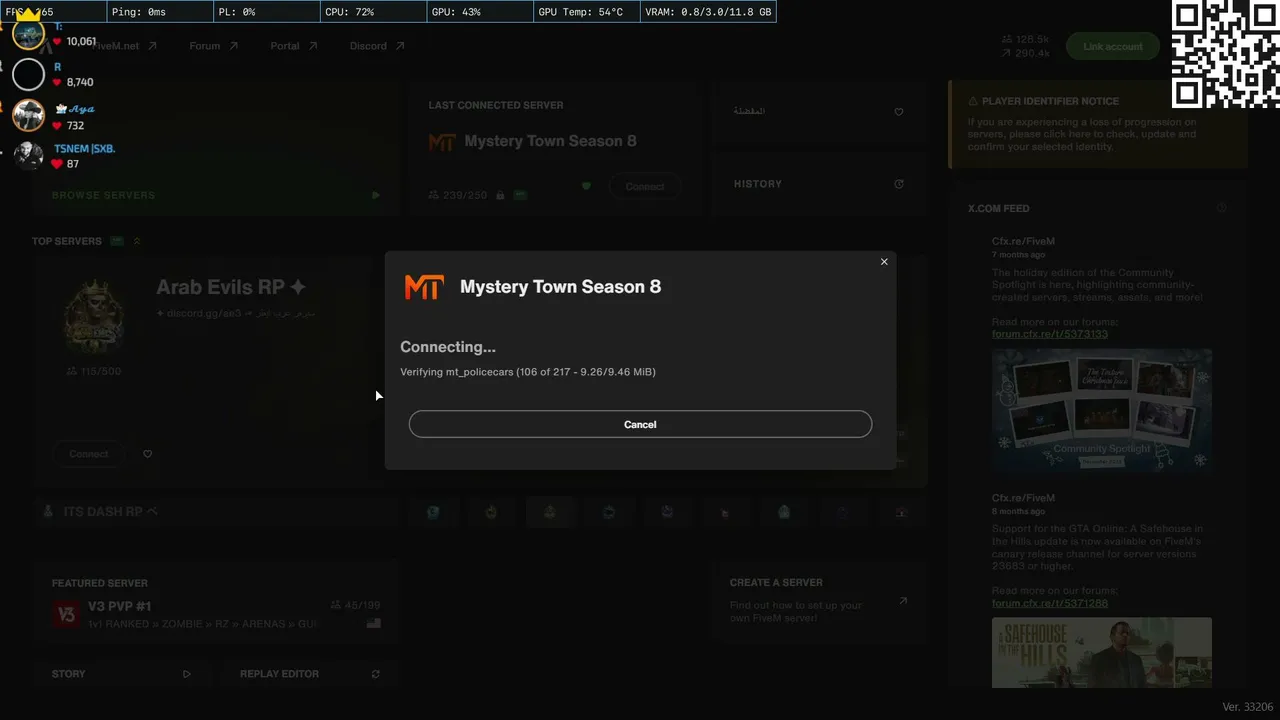Viewport: 1280px width, 720px height.
Task: Click the help icon beside X.COM FEED
Action: (1221, 208)
